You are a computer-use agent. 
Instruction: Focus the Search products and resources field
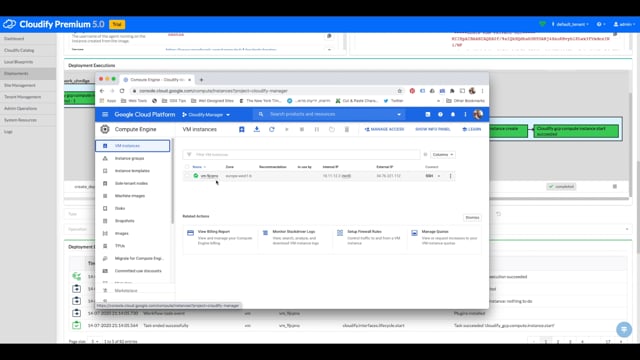click(x=330, y=114)
